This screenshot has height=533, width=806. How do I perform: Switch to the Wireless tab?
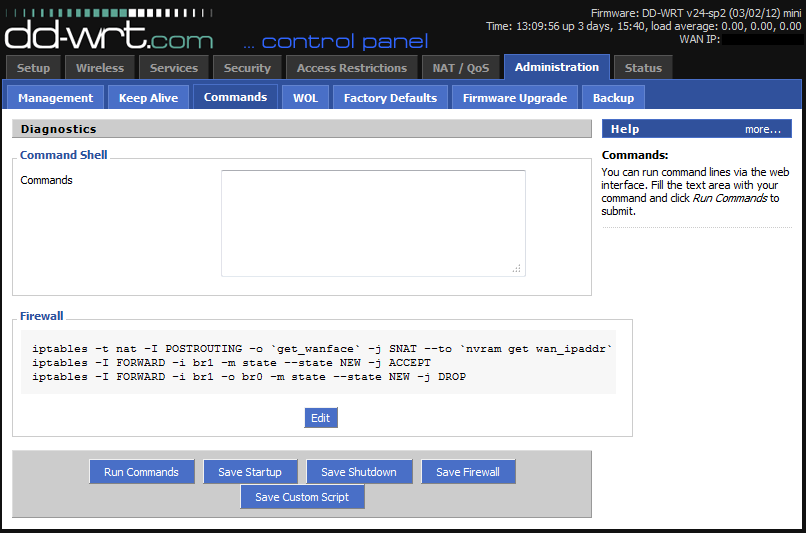pos(100,68)
